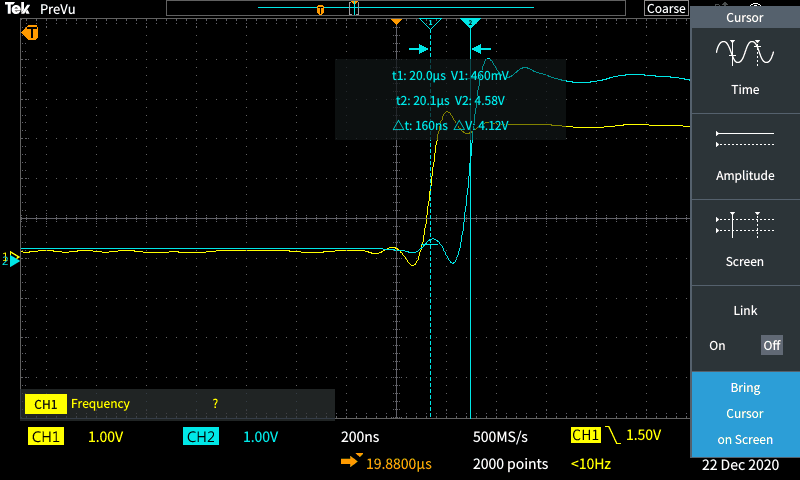800x480 pixels.
Task: Select the cyan CH2 channel badge
Action: (201, 437)
